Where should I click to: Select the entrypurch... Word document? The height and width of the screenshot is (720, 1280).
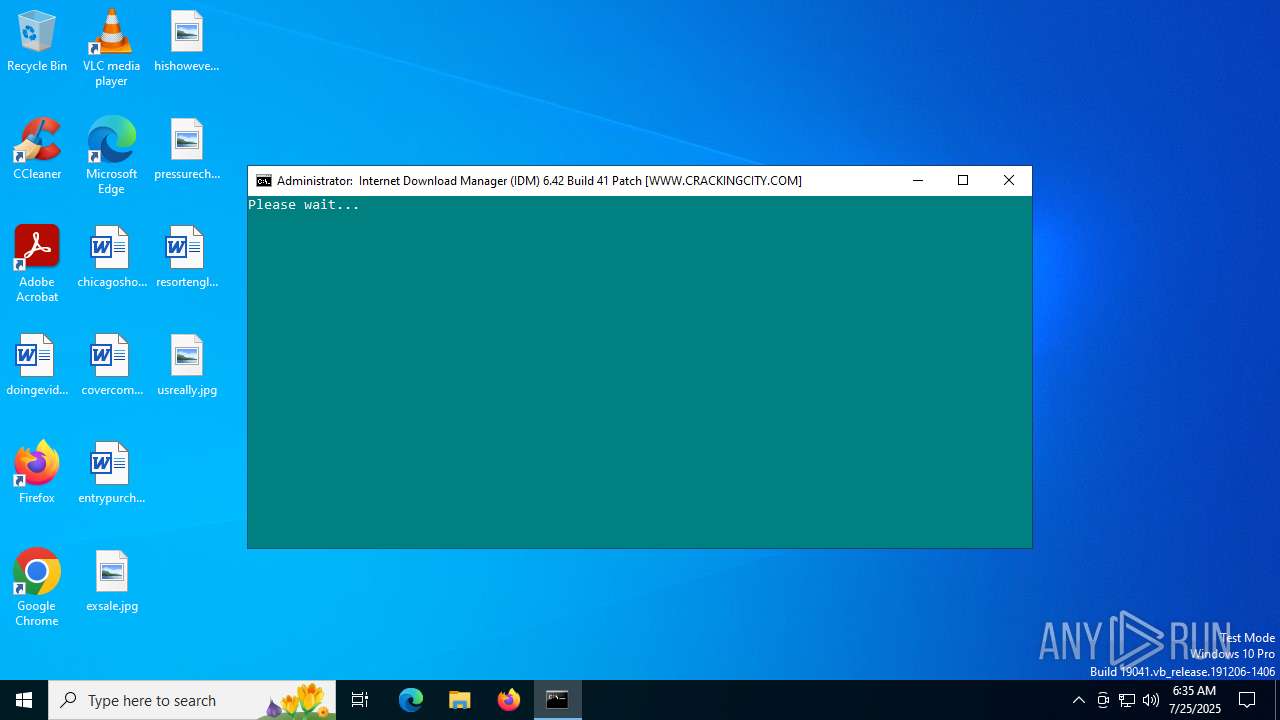111,474
